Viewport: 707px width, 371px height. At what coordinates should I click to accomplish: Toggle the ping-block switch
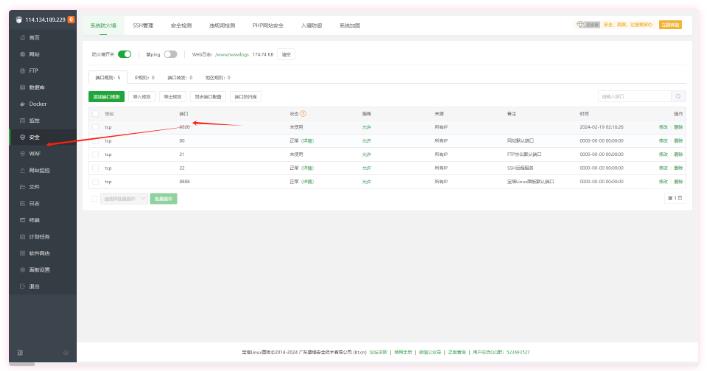[170, 55]
